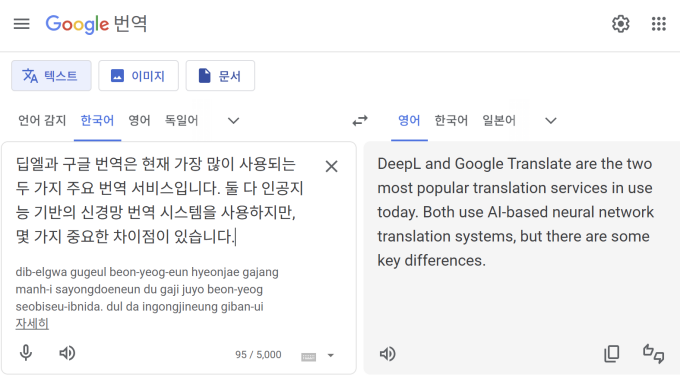This screenshot has width=680, height=375.
Task: Copy the translation to clipboard
Action: [x=611, y=354]
